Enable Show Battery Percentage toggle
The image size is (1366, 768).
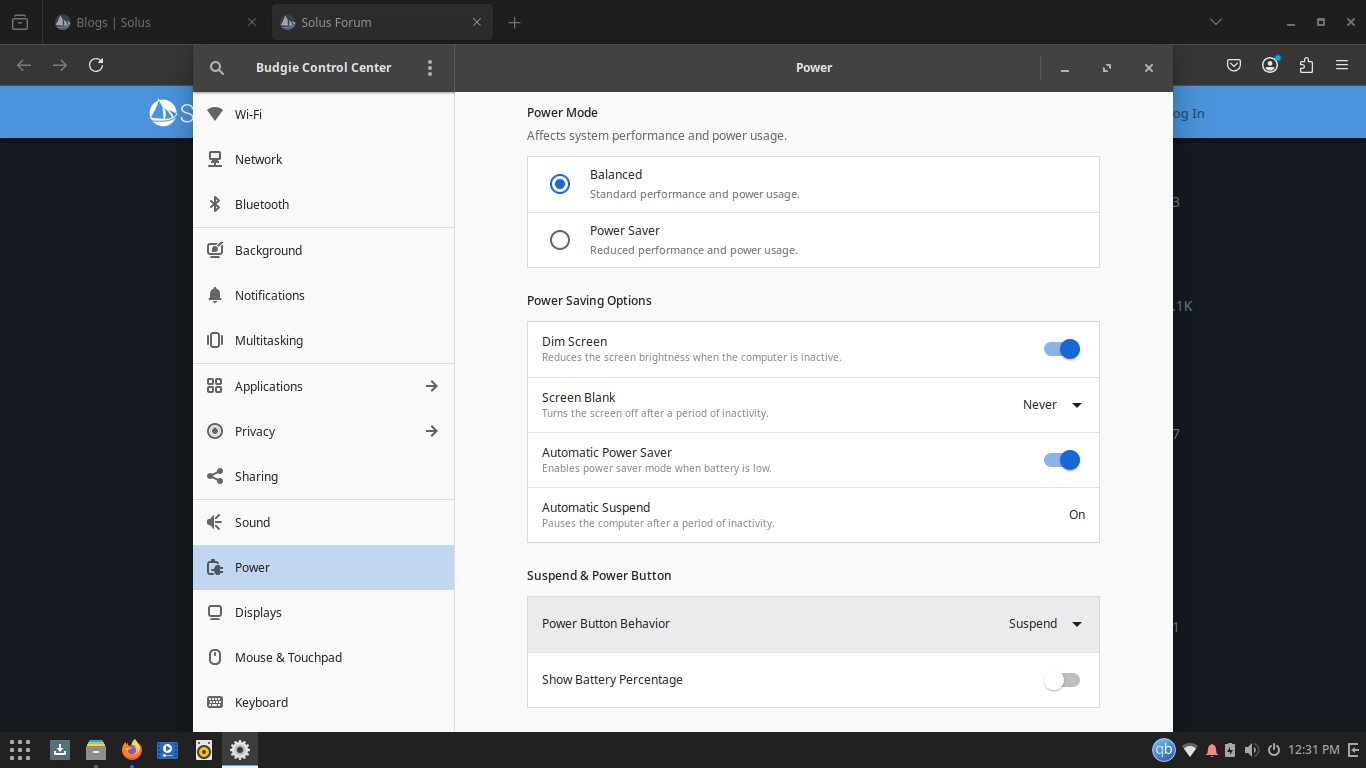tap(1061, 680)
